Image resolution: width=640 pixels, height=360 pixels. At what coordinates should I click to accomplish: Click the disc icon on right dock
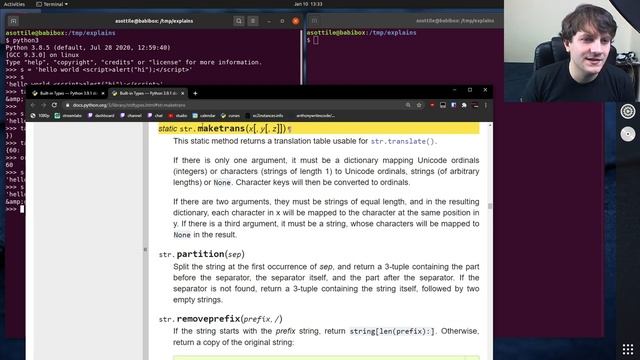pyautogui.click(x=628, y=134)
